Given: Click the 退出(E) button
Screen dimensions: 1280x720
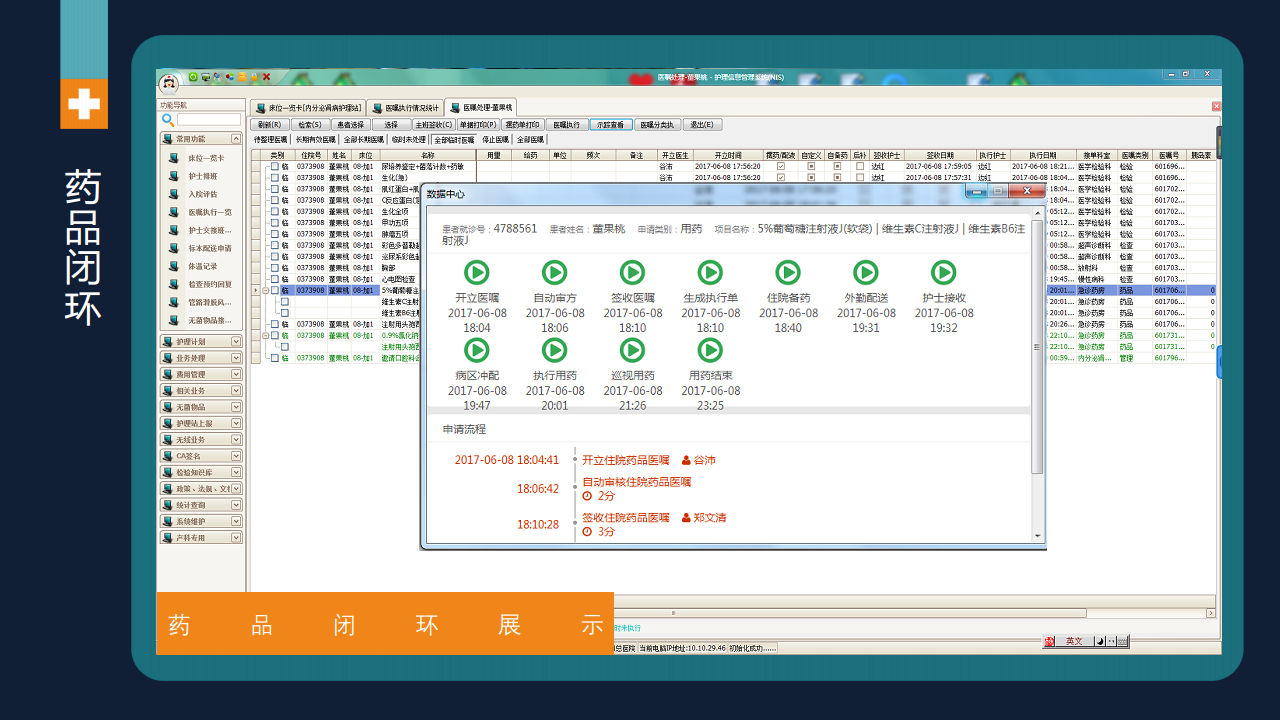Looking at the screenshot, I should pyautogui.click(x=702, y=125).
